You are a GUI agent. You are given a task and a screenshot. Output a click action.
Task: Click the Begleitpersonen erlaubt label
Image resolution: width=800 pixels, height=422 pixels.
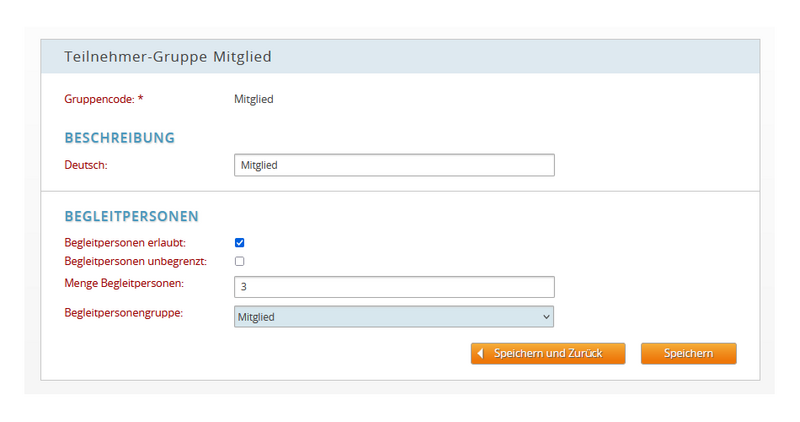(x=125, y=242)
